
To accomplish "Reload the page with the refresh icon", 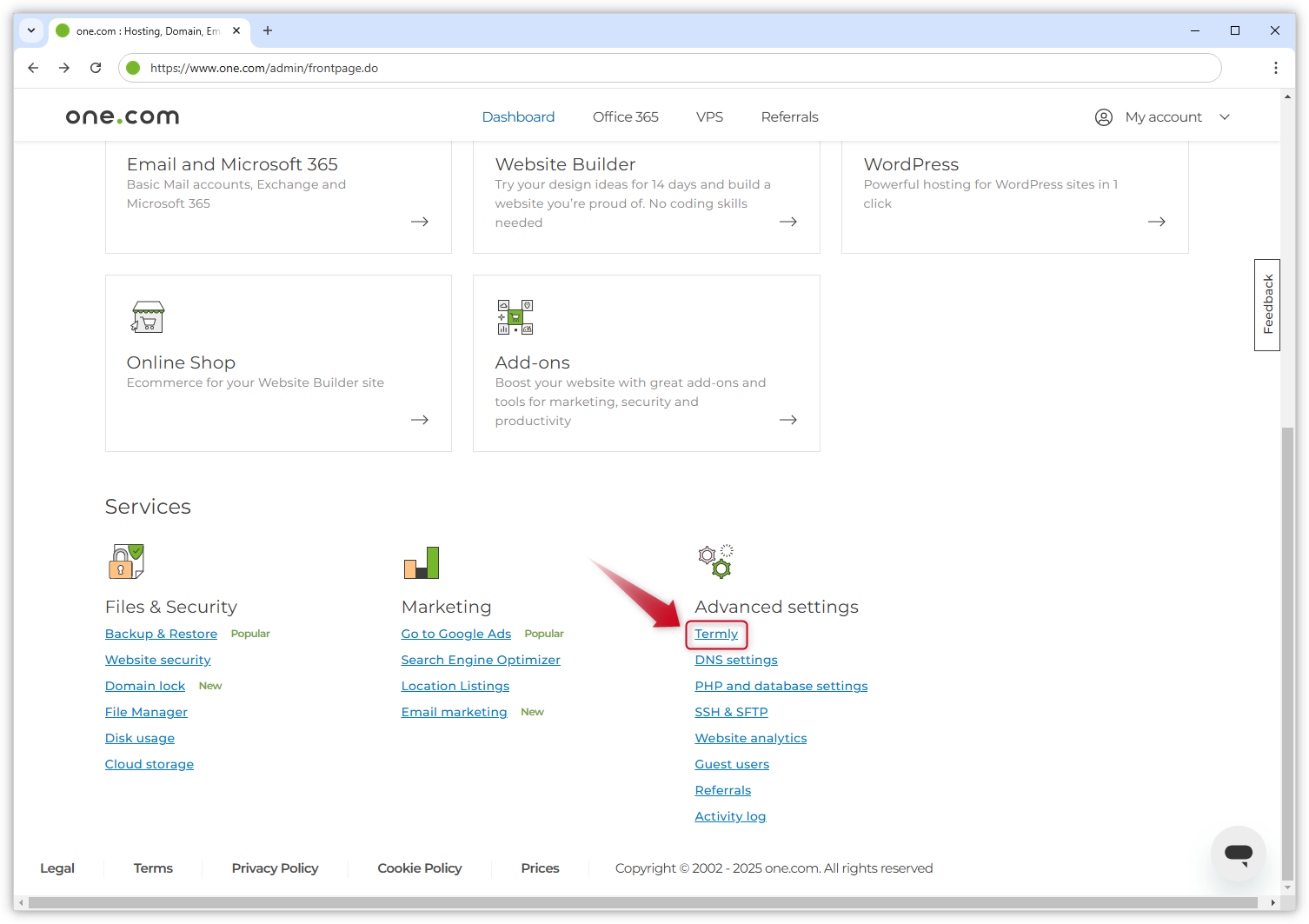I will [96, 67].
